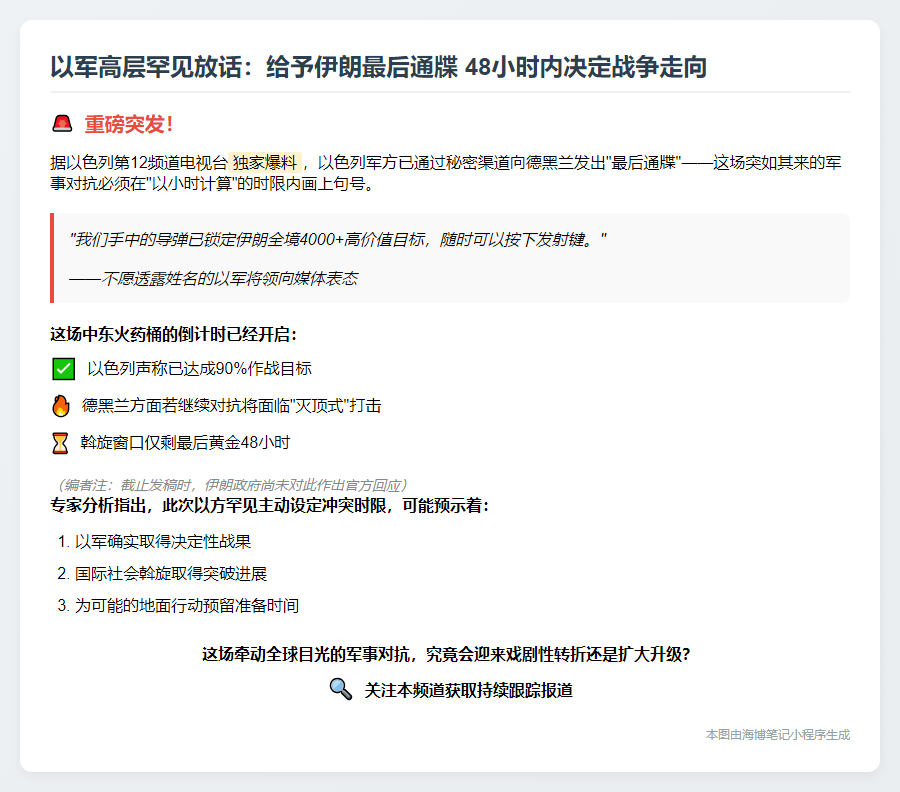The width and height of the screenshot is (900, 792).
Task: Click the anonymous 以军将领 attribution line
Action: [213, 278]
